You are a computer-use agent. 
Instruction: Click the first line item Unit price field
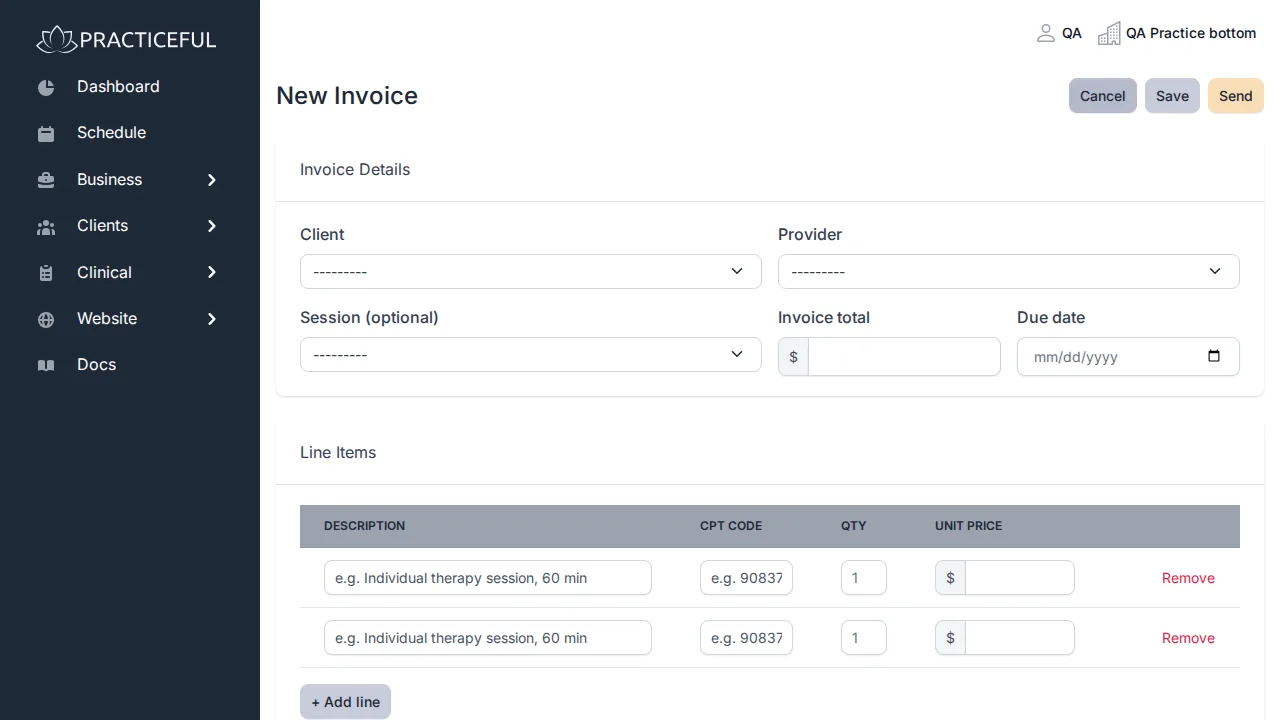pos(1020,578)
